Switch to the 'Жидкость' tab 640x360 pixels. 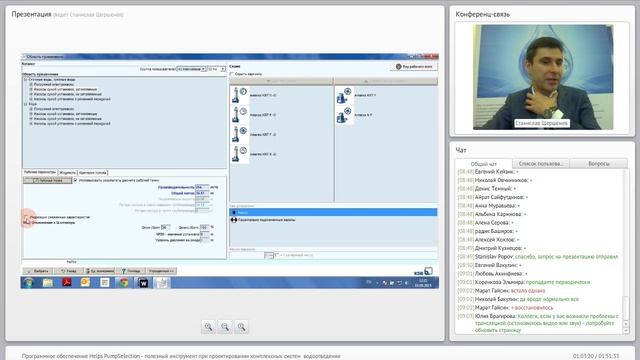68,173
